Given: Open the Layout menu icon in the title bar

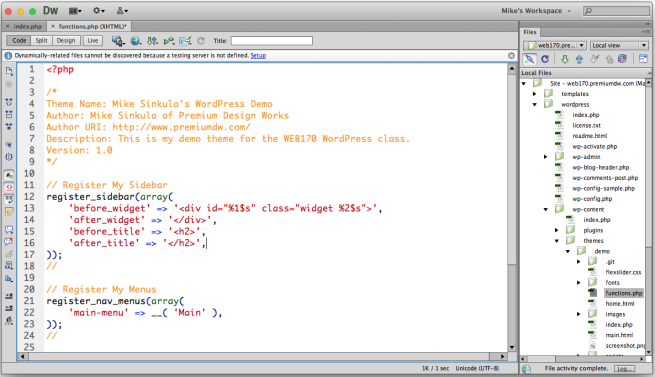Looking at the screenshot, I should click(x=75, y=11).
